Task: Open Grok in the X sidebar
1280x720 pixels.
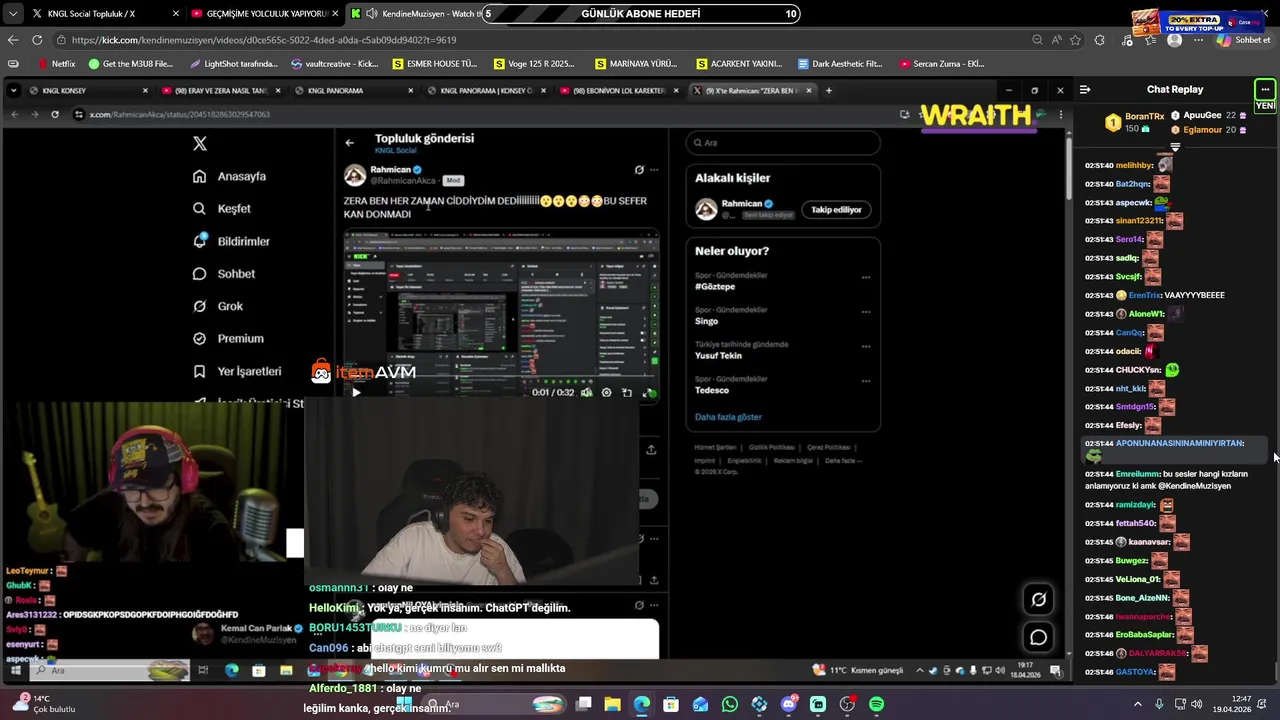Action: [x=218, y=306]
